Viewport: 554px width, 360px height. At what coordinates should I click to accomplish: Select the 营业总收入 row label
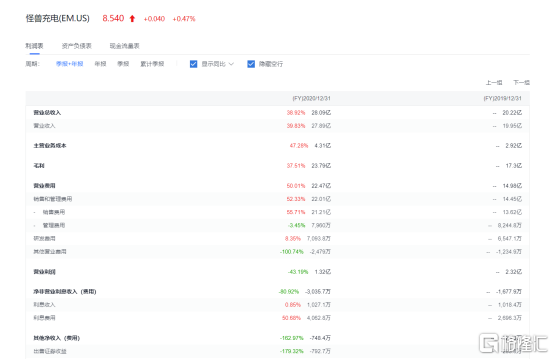tap(47, 113)
